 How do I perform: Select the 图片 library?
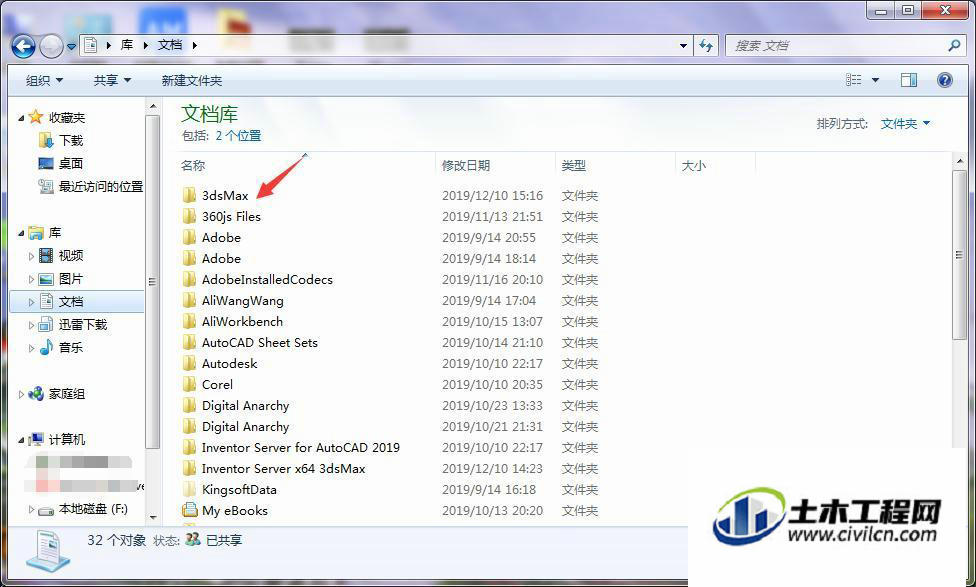pyautogui.click(x=71, y=279)
